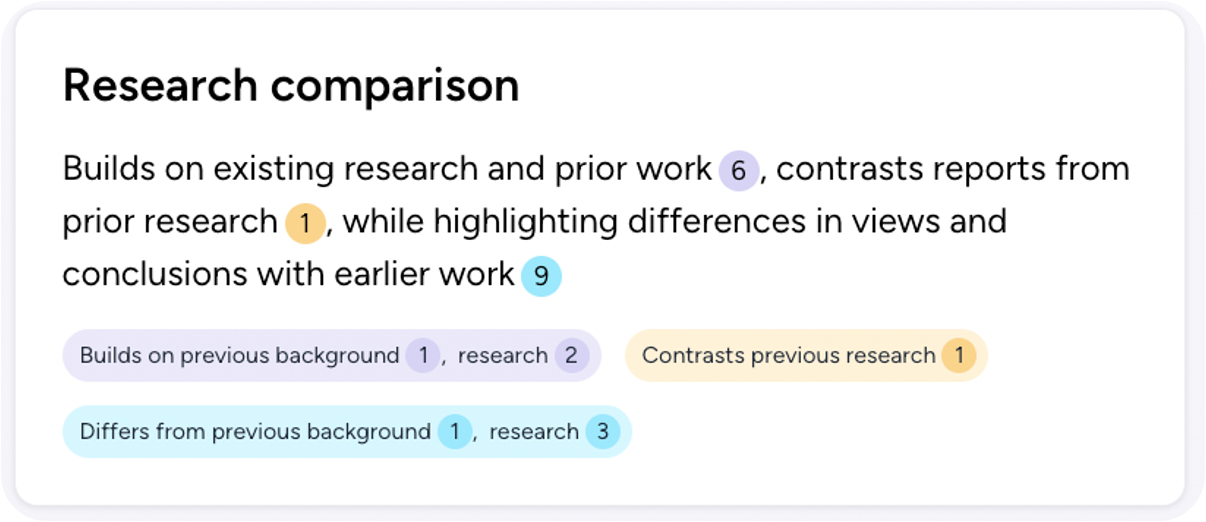Click the word 'research' in the purple chip
Screen dimensions: 1206x522
[x=502, y=356]
